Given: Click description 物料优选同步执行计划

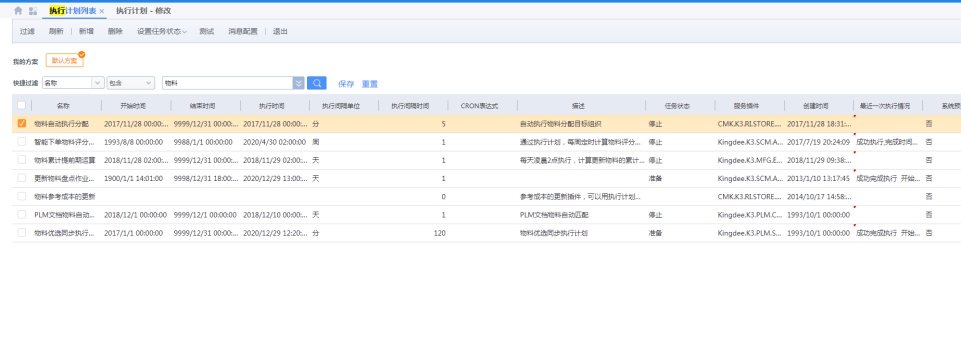Looking at the screenshot, I should [553, 233].
